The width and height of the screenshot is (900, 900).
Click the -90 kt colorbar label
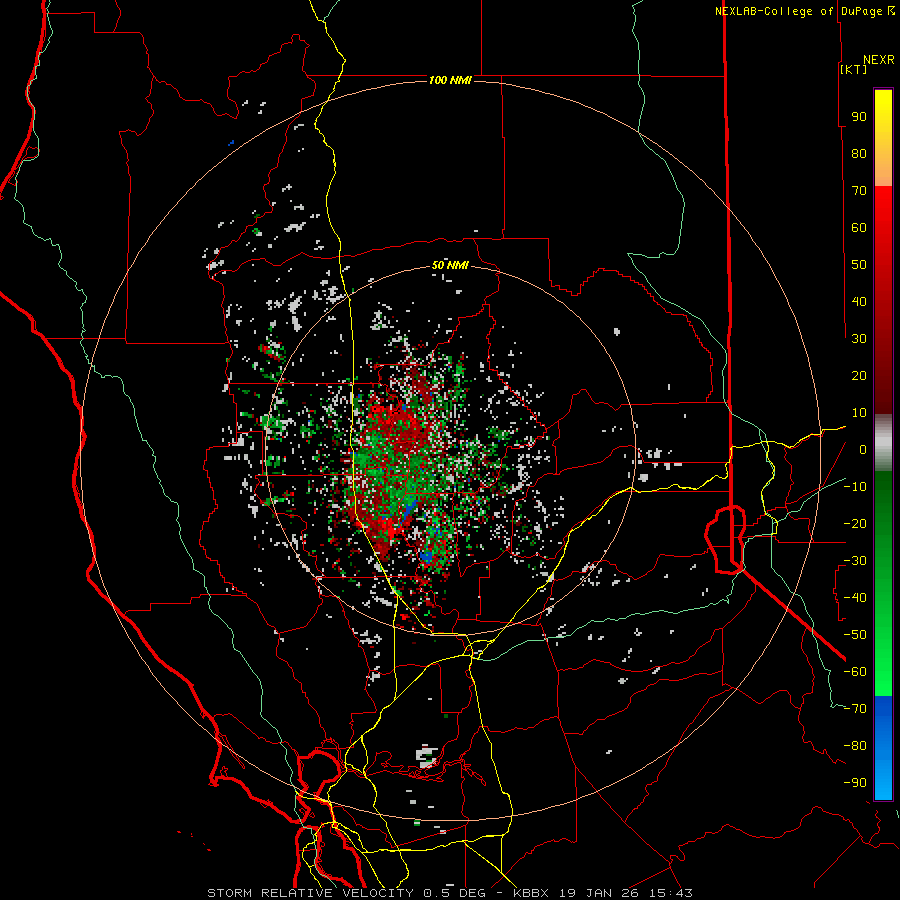(855, 782)
